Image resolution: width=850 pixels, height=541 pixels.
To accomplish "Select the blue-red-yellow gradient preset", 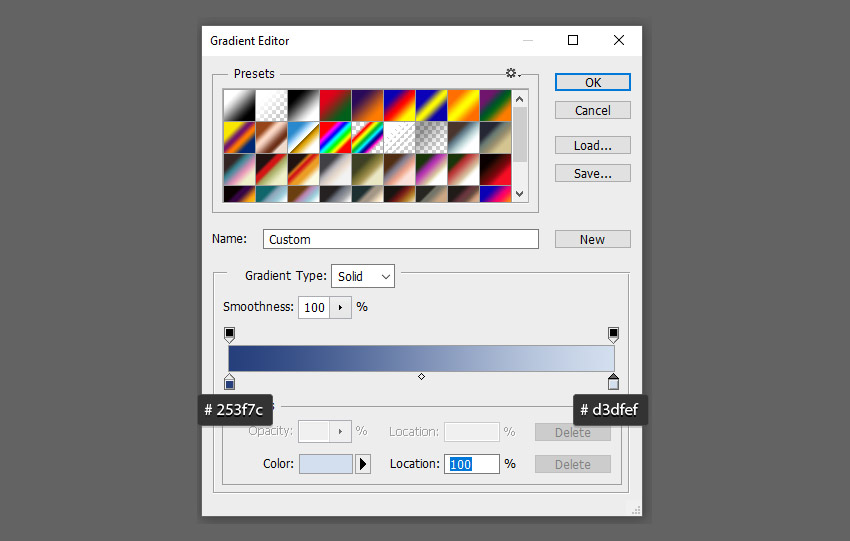I will [399, 105].
